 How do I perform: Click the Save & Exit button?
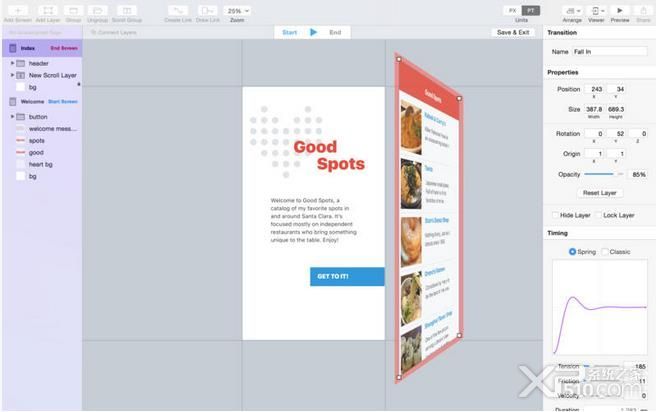(513, 32)
